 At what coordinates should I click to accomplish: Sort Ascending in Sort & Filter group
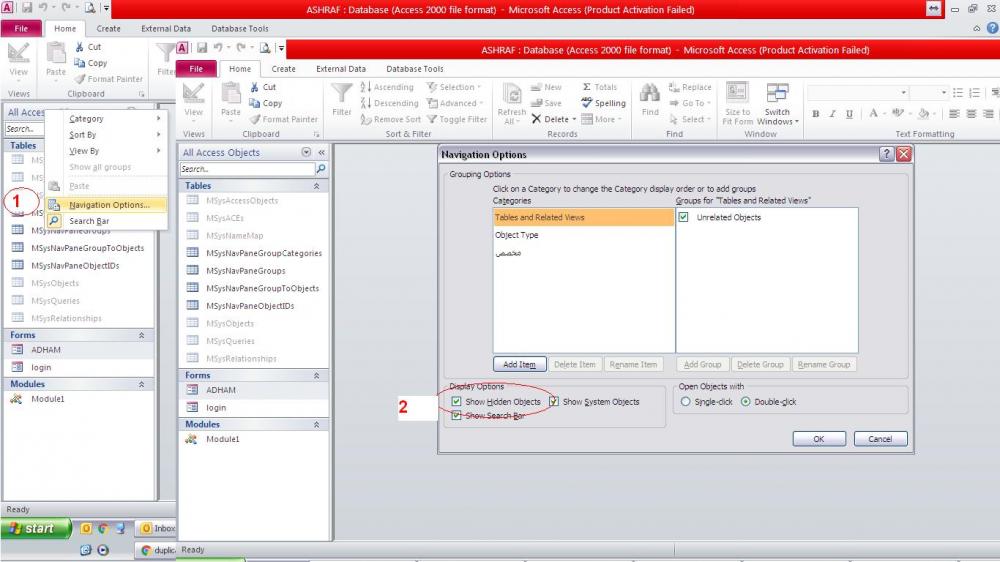point(387,87)
